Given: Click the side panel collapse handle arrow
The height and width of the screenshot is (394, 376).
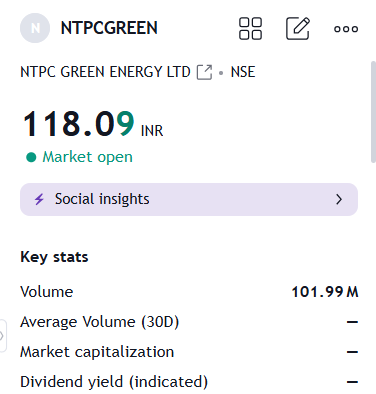Looking at the screenshot, I should point(2,336).
